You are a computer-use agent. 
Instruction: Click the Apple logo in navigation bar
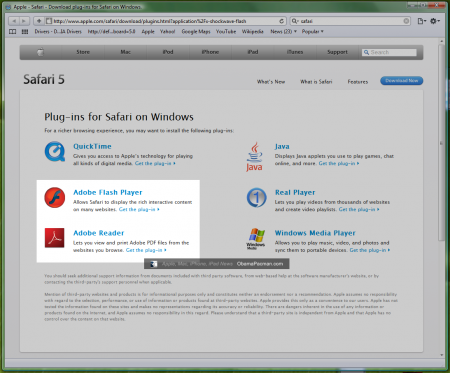40,52
